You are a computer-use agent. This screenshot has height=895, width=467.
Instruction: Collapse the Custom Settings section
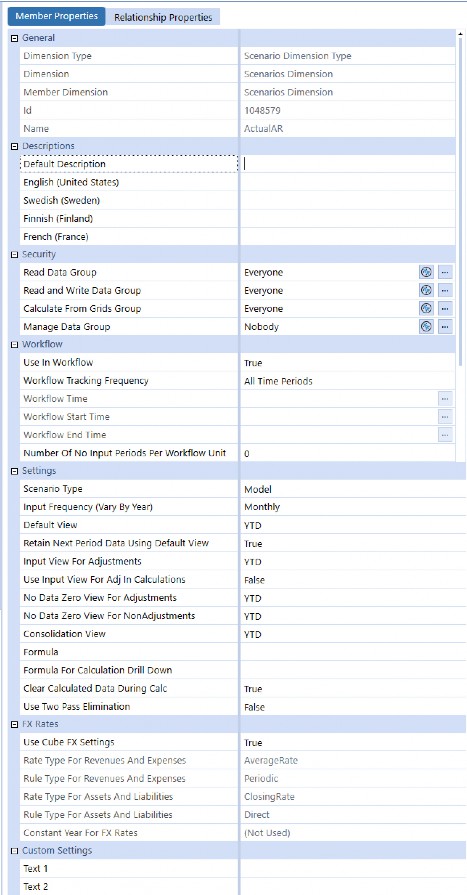(x=15, y=851)
